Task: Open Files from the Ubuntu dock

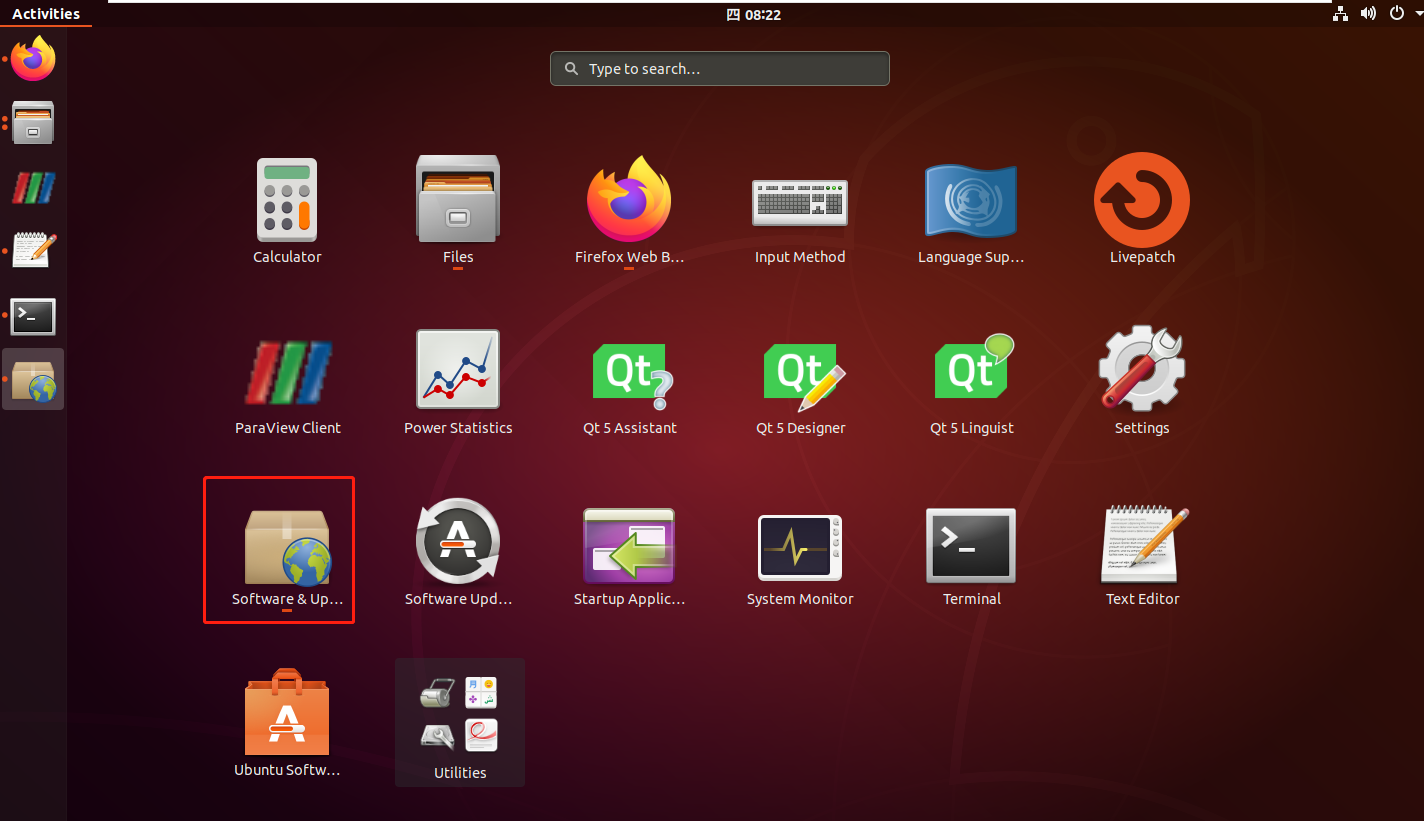Action: click(33, 123)
